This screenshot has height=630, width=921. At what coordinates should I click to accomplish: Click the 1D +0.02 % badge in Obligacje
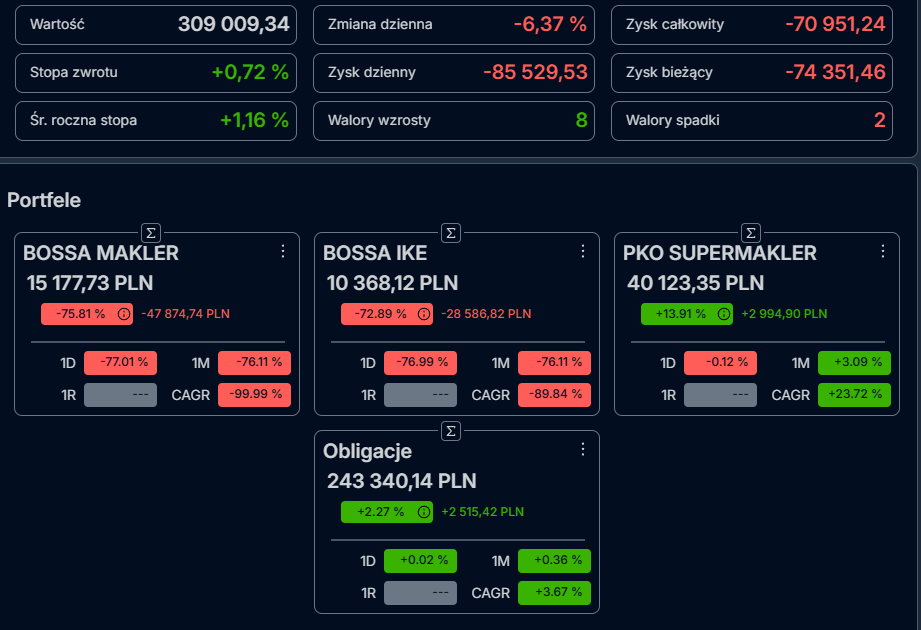tap(421, 561)
